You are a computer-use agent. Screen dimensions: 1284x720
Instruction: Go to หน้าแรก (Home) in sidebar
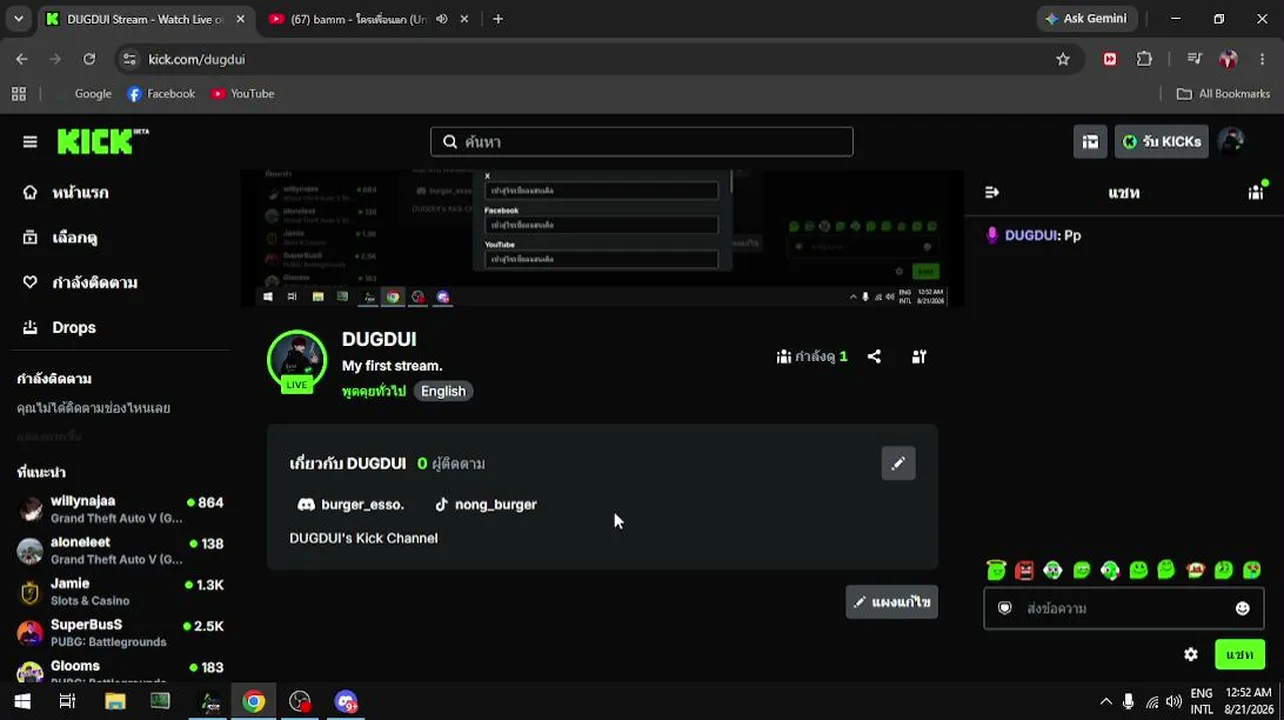point(67,193)
